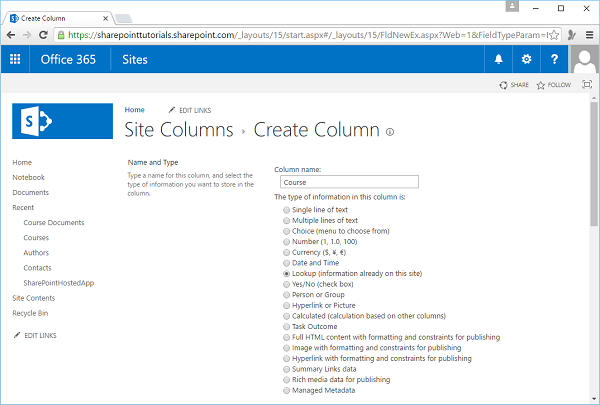Click the info icon beside Create Column

389,131
